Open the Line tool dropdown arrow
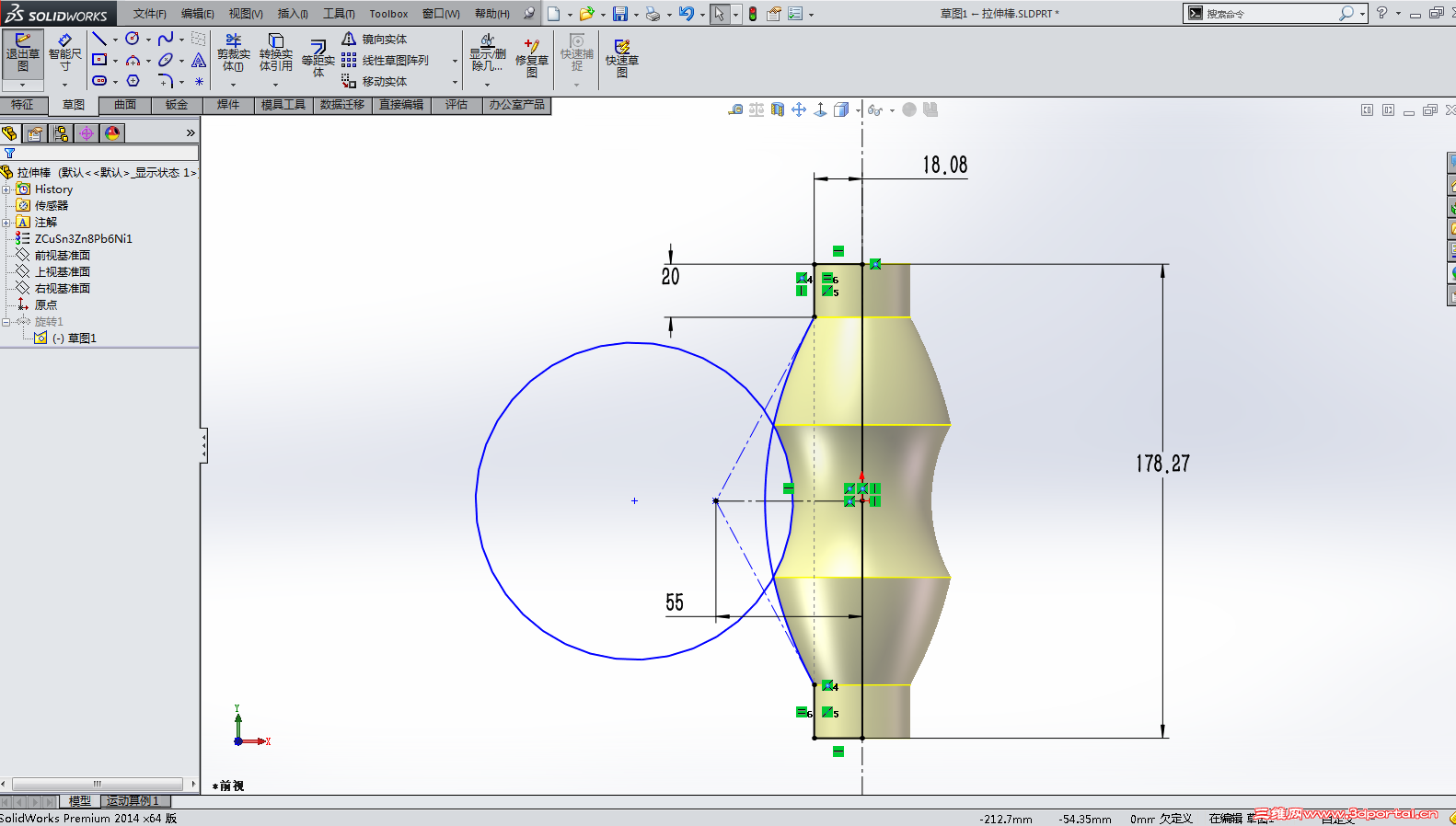This screenshot has height=826, width=1456. 115,40
